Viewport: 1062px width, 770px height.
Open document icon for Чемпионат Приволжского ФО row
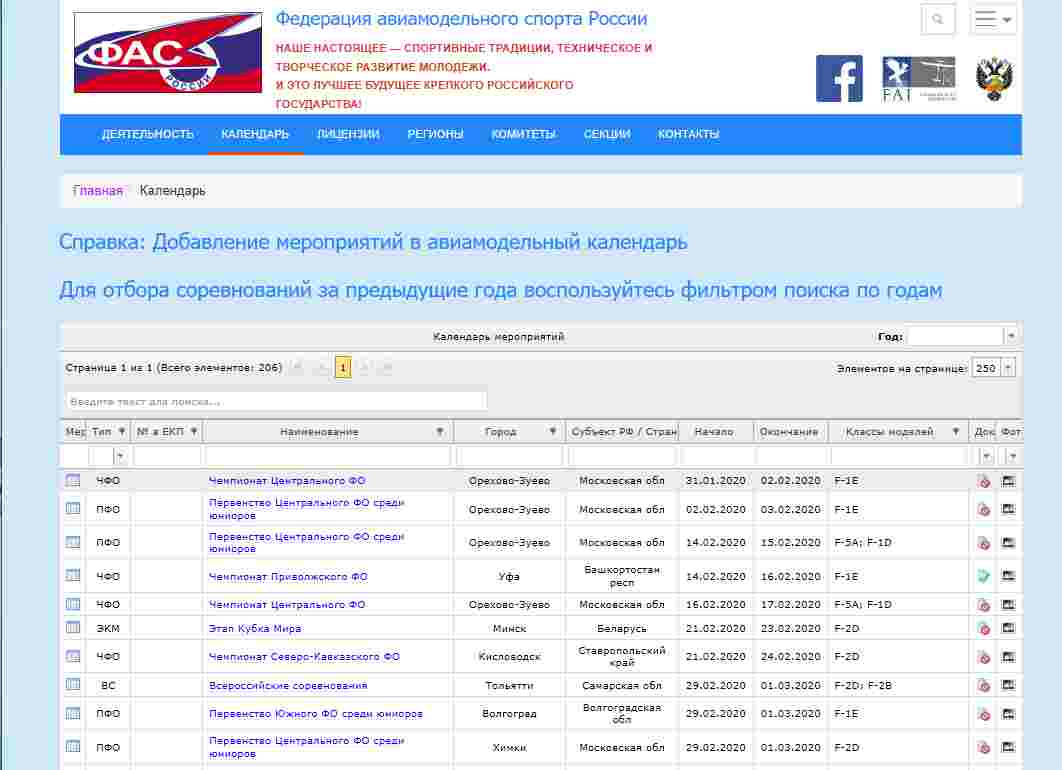(984, 576)
